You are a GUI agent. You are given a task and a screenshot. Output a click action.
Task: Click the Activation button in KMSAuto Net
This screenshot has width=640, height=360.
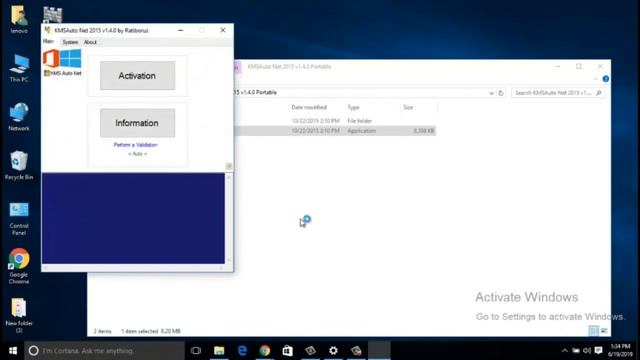click(138, 76)
